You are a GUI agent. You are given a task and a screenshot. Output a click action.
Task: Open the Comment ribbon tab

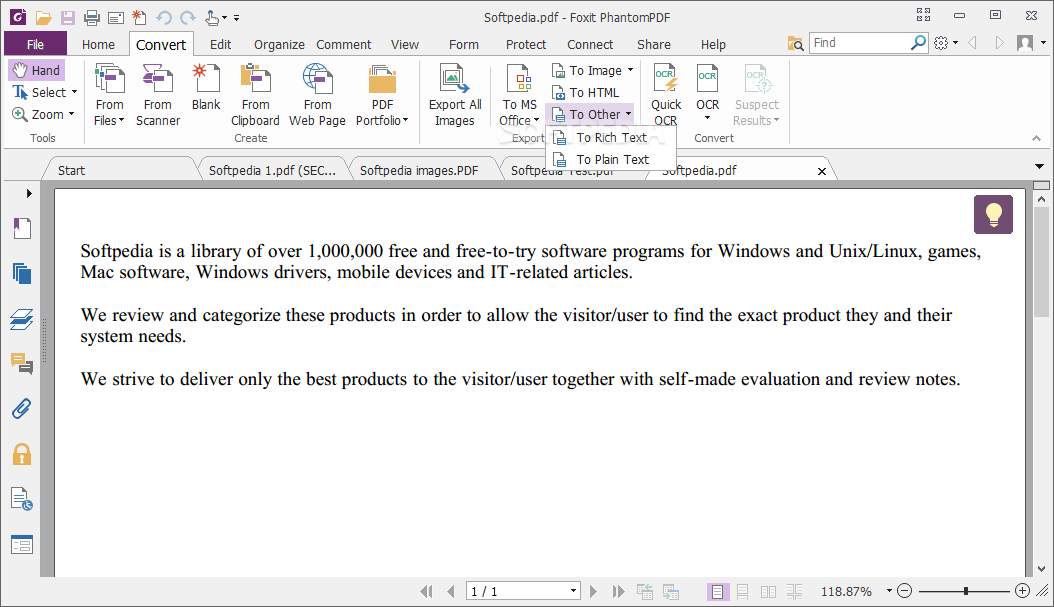click(343, 44)
